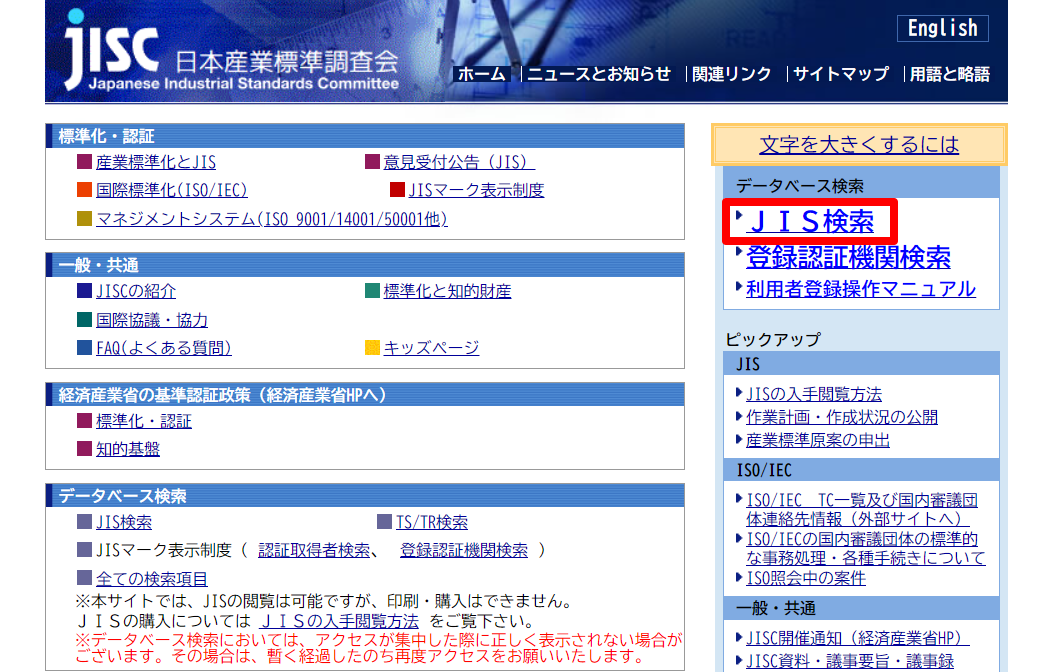
Task: Click gray square beside JIS検索 in main panel
Action: point(84,521)
